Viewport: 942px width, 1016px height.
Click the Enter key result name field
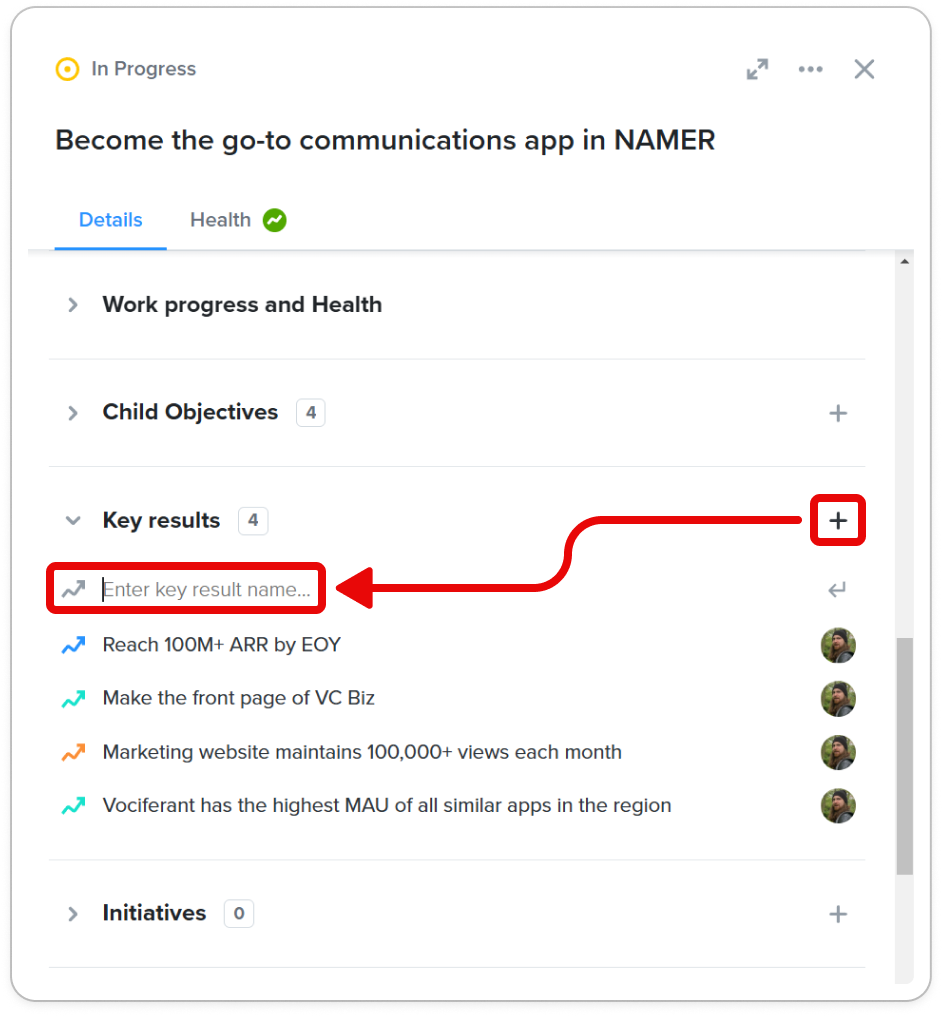[207, 590]
